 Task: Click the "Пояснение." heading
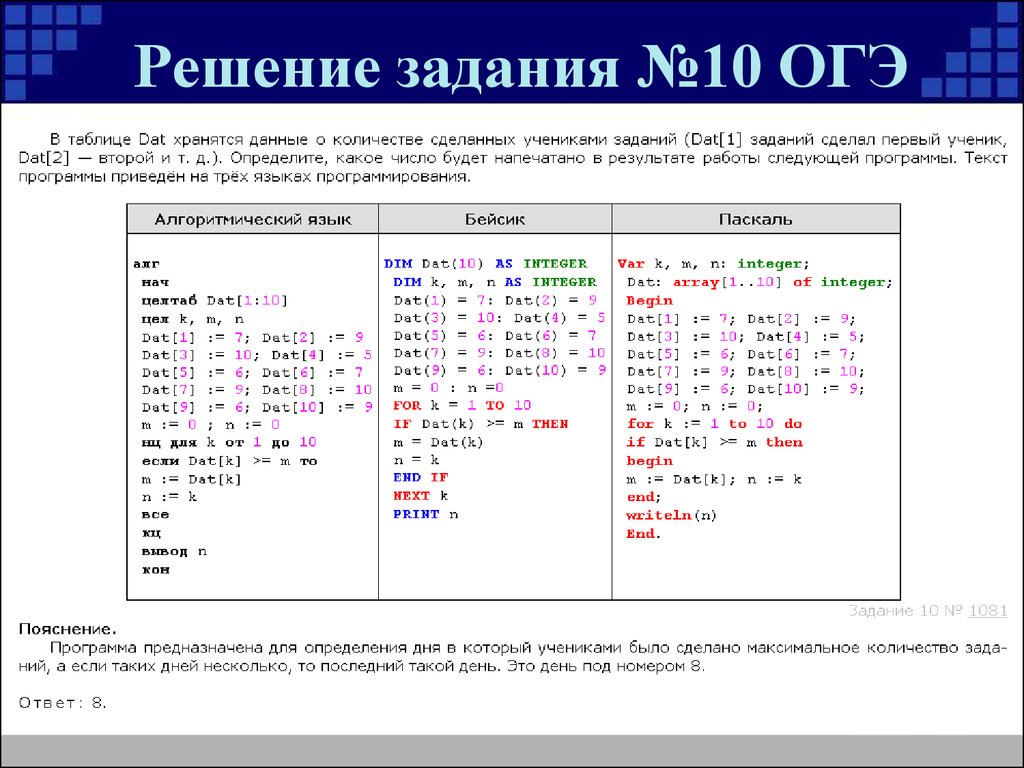tap(68, 630)
